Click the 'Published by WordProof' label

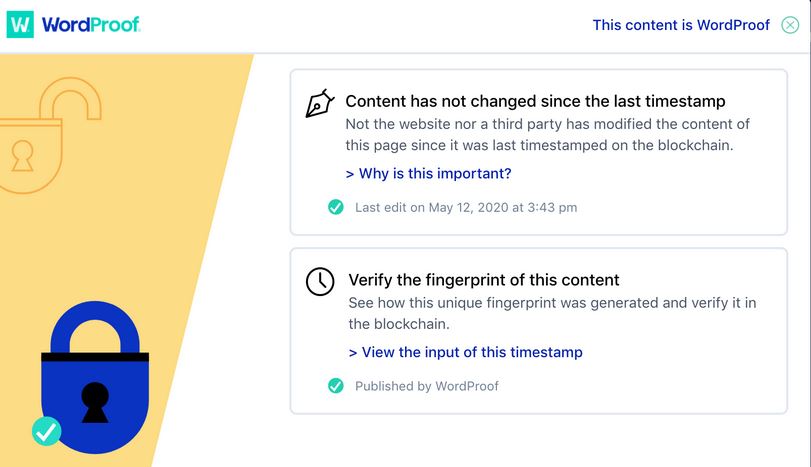tap(427, 386)
